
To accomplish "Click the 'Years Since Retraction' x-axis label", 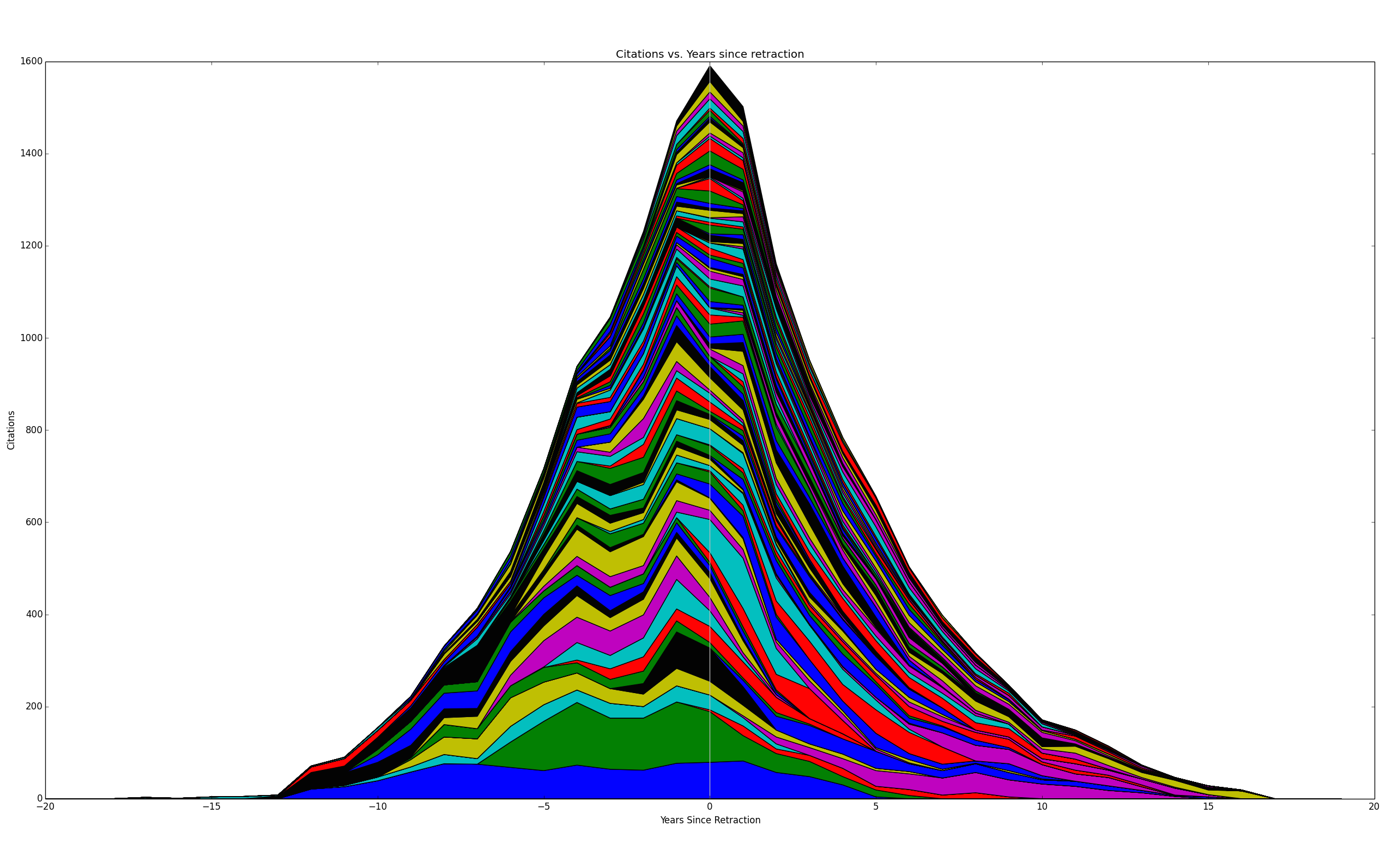I will 710,821.
